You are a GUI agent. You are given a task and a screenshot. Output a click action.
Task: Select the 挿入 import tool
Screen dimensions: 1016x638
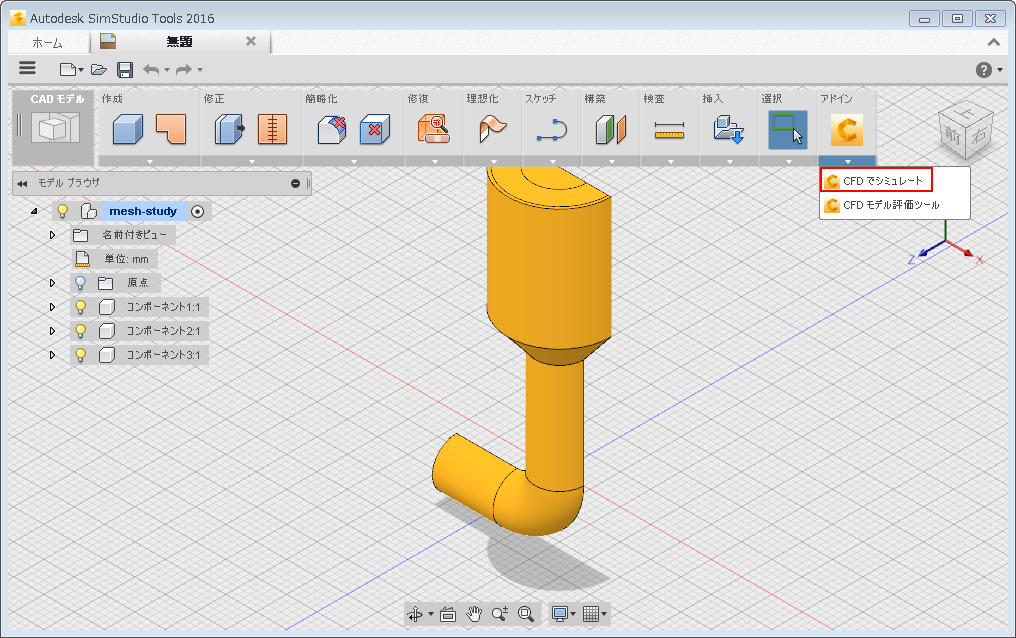tap(728, 129)
